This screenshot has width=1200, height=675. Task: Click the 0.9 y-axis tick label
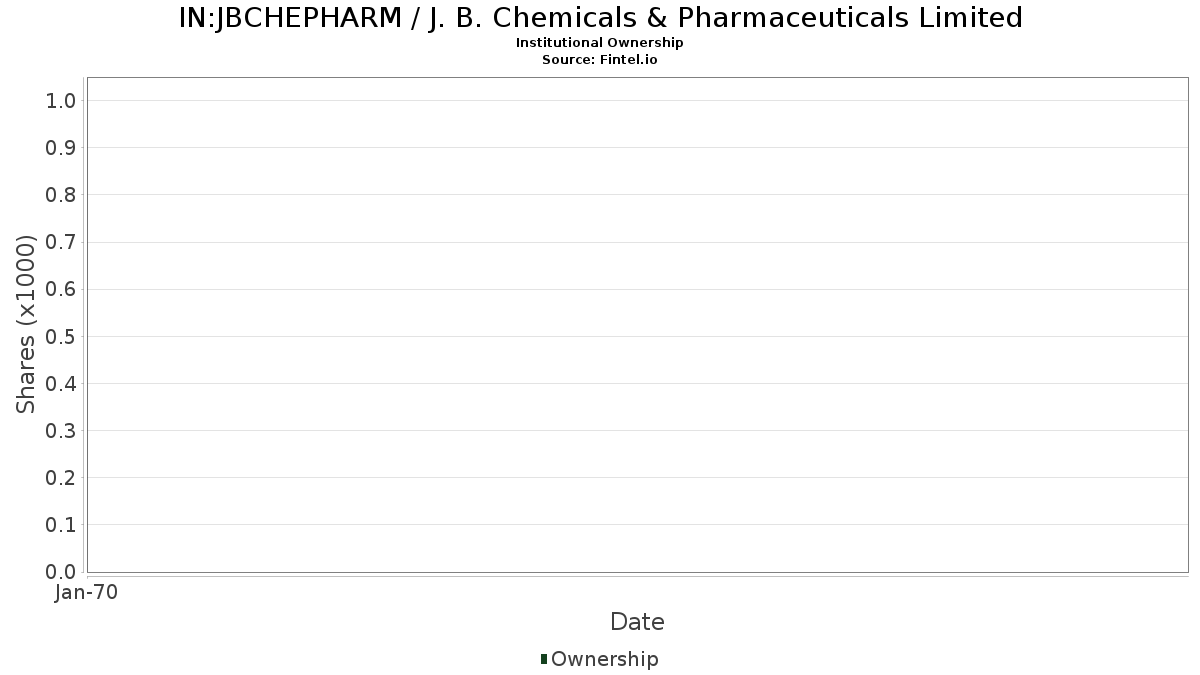click(x=61, y=148)
